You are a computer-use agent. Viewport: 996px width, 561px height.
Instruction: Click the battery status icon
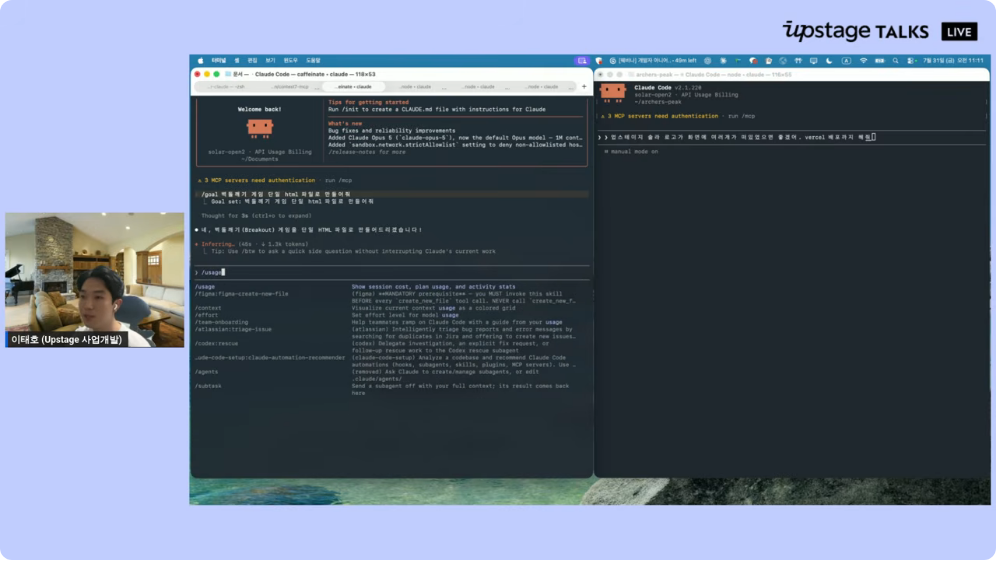880,61
